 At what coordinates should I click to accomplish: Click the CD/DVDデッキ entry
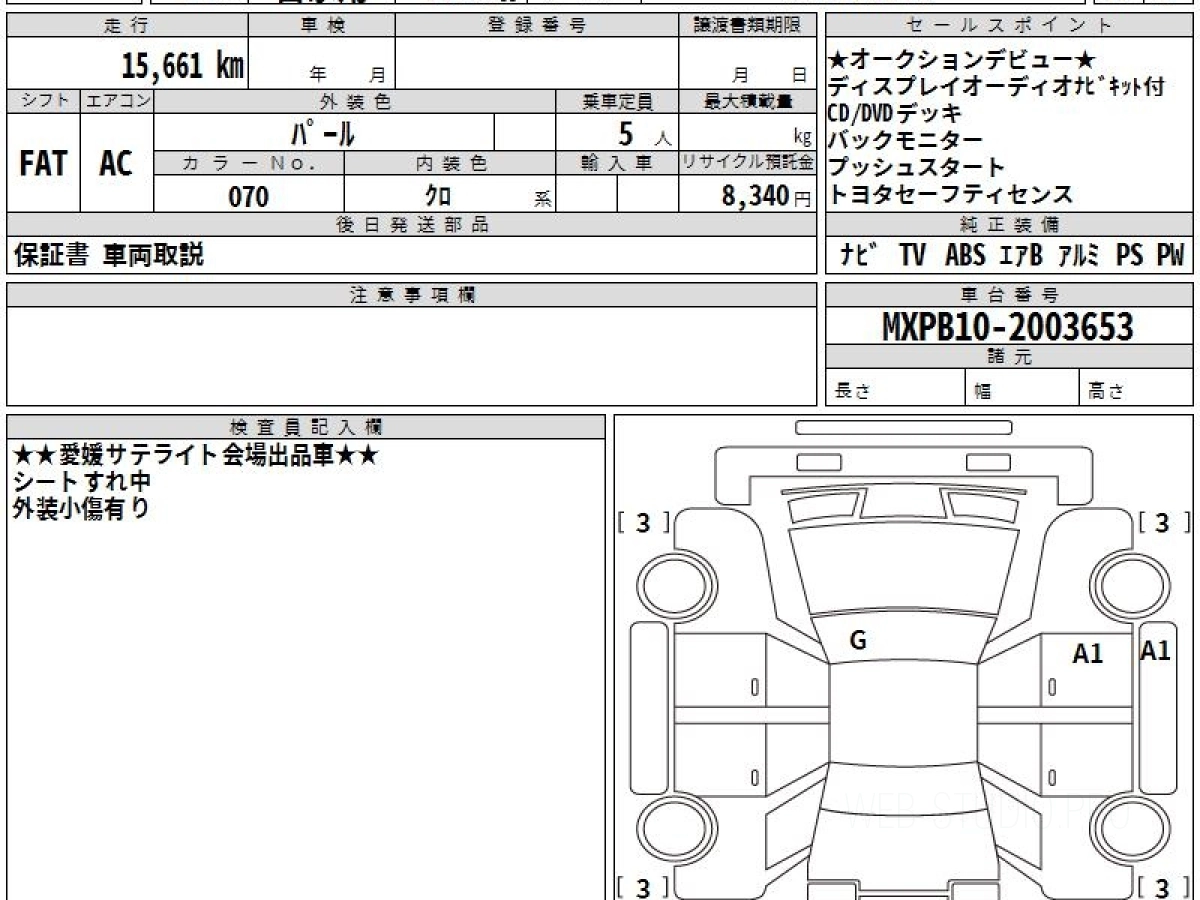pos(894,113)
